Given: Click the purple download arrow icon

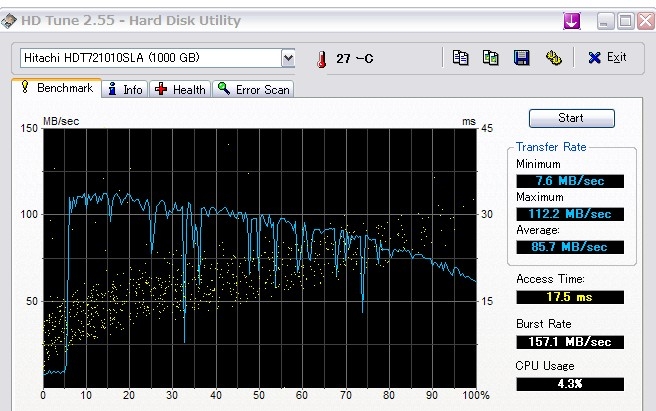Looking at the screenshot, I should pyautogui.click(x=572, y=21).
